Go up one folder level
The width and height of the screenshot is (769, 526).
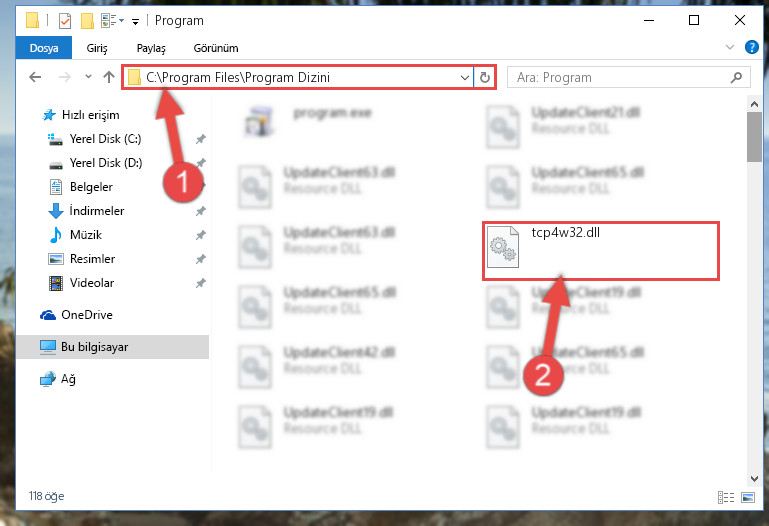109,77
